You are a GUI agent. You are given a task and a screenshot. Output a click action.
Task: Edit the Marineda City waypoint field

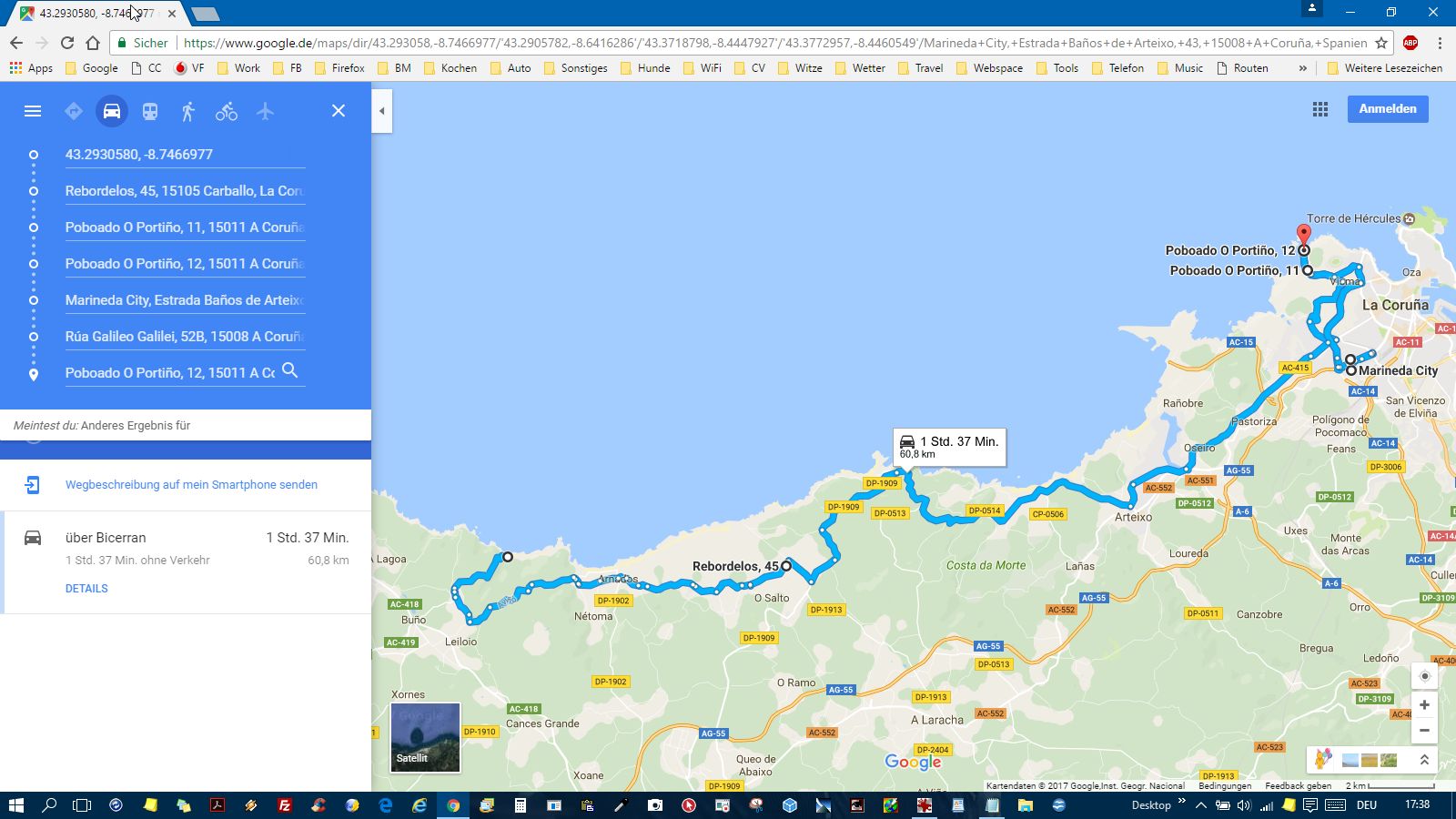point(184,300)
